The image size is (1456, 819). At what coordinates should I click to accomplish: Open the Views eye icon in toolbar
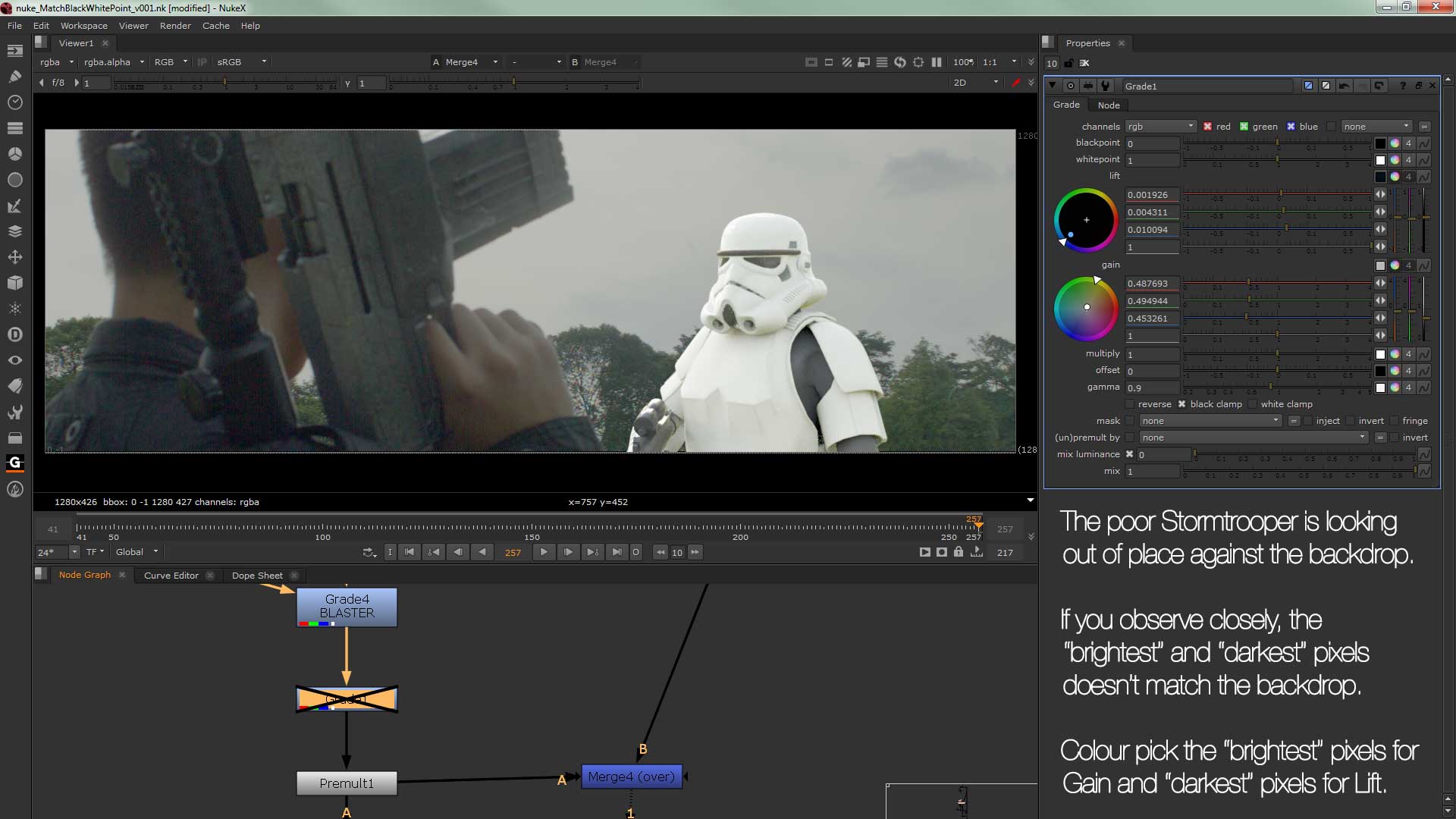14,360
